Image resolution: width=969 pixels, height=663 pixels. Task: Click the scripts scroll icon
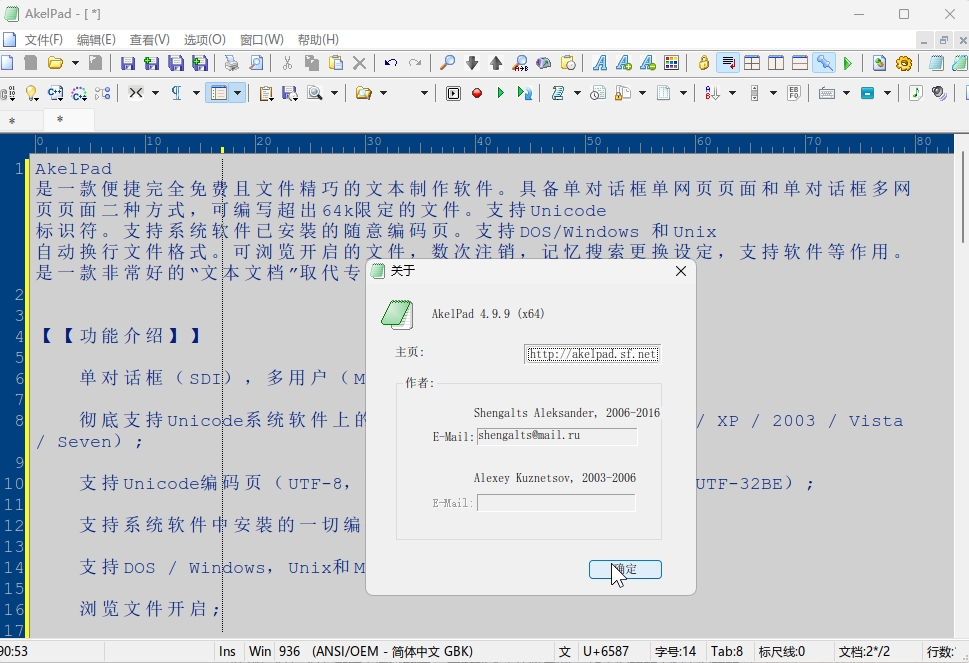coord(558,93)
